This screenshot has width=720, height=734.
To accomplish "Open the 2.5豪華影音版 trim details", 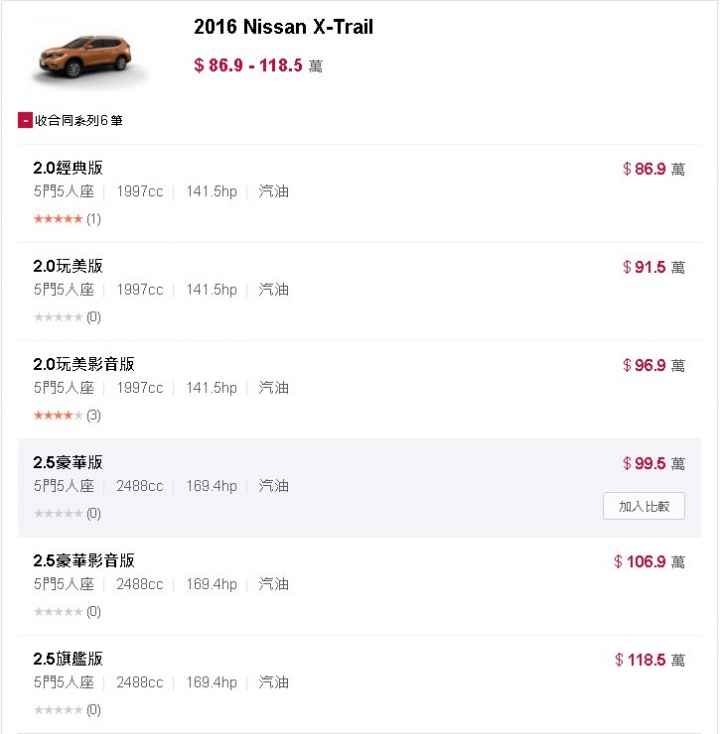I will [x=84, y=561].
